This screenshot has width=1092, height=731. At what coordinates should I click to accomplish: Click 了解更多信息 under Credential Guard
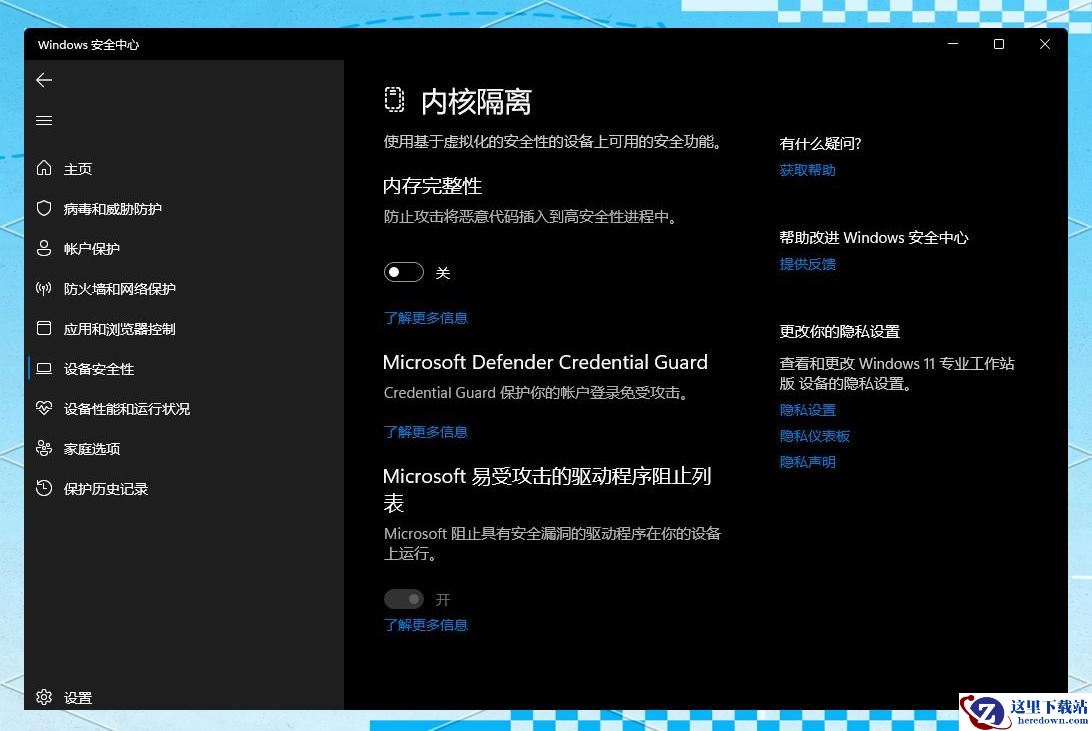pos(426,432)
